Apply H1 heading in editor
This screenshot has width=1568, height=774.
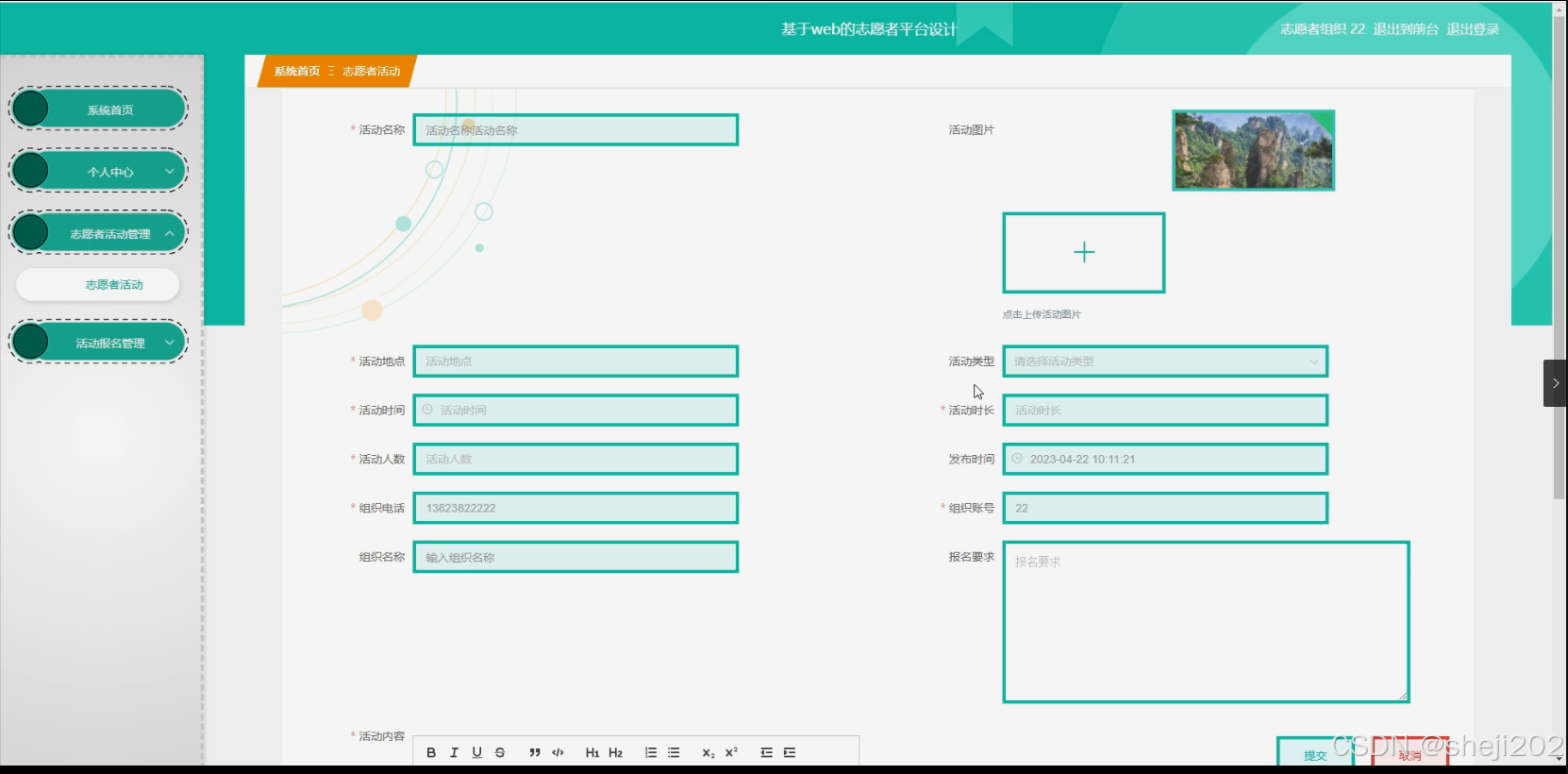coord(592,752)
